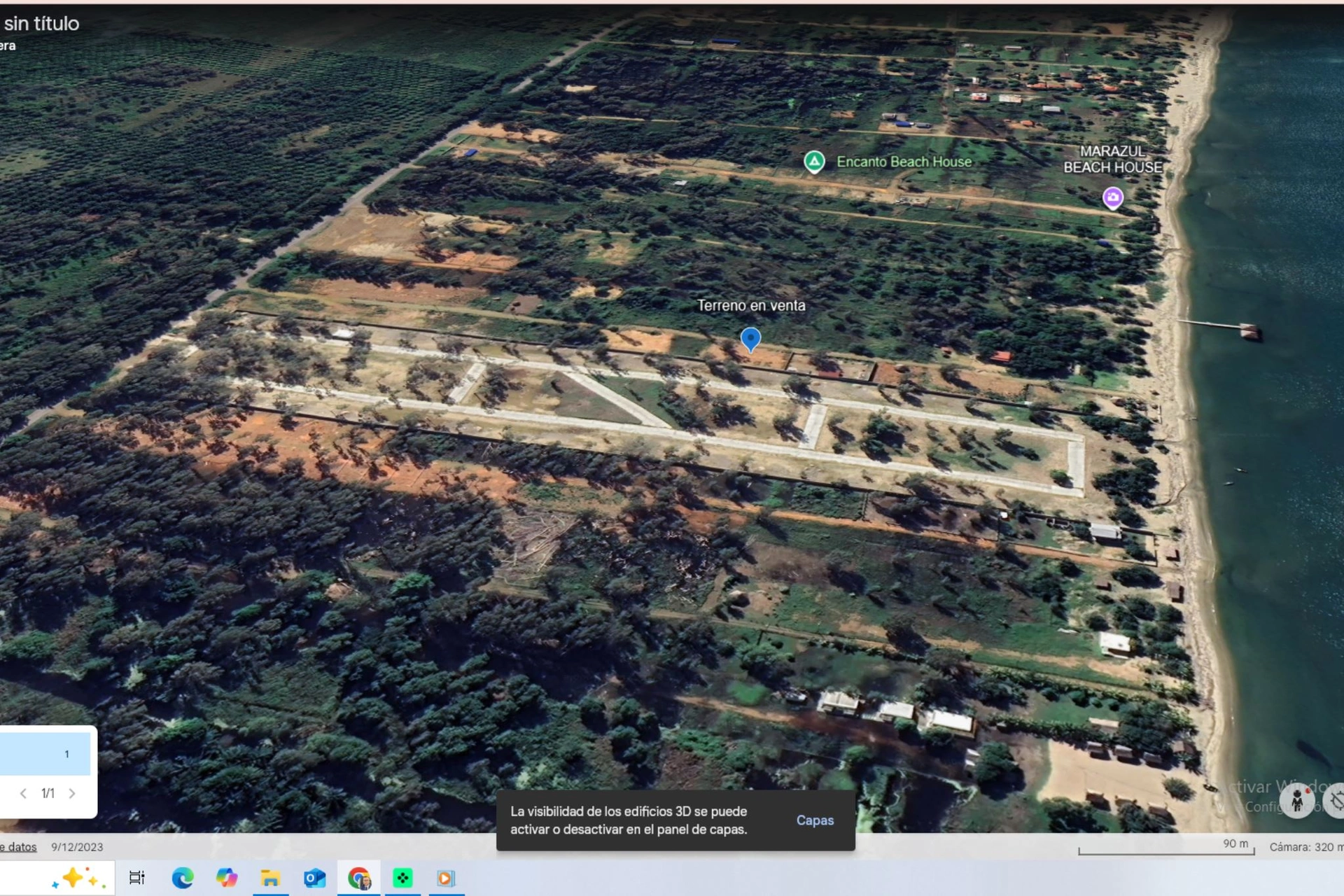Click the Task View taskbar button
1344x896 pixels.
[137, 878]
